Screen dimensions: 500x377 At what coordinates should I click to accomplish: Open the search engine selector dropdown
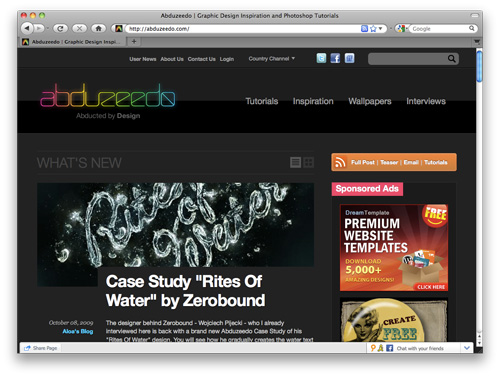pyautogui.click(x=402, y=29)
